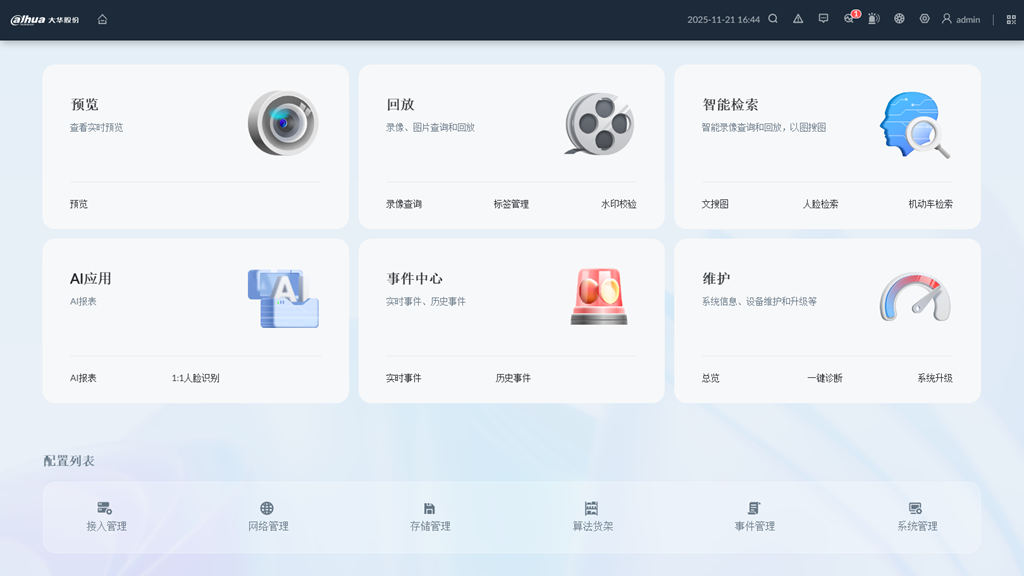
Task: Open the notification icon with red badge
Action: [849, 19]
